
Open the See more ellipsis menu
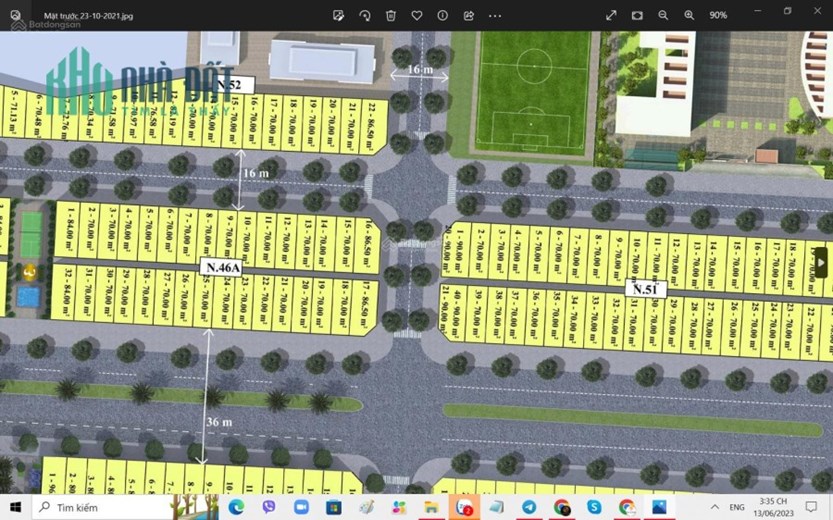click(x=495, y=15)
